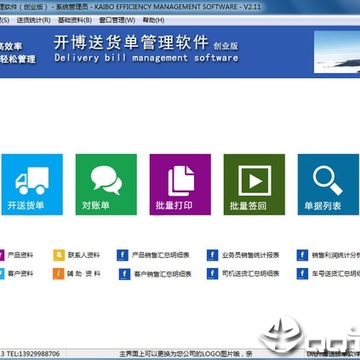The width and height of the screenshot is (360, 360).
Task: Open the 窗口管理(W) menu
Action: 117,20
